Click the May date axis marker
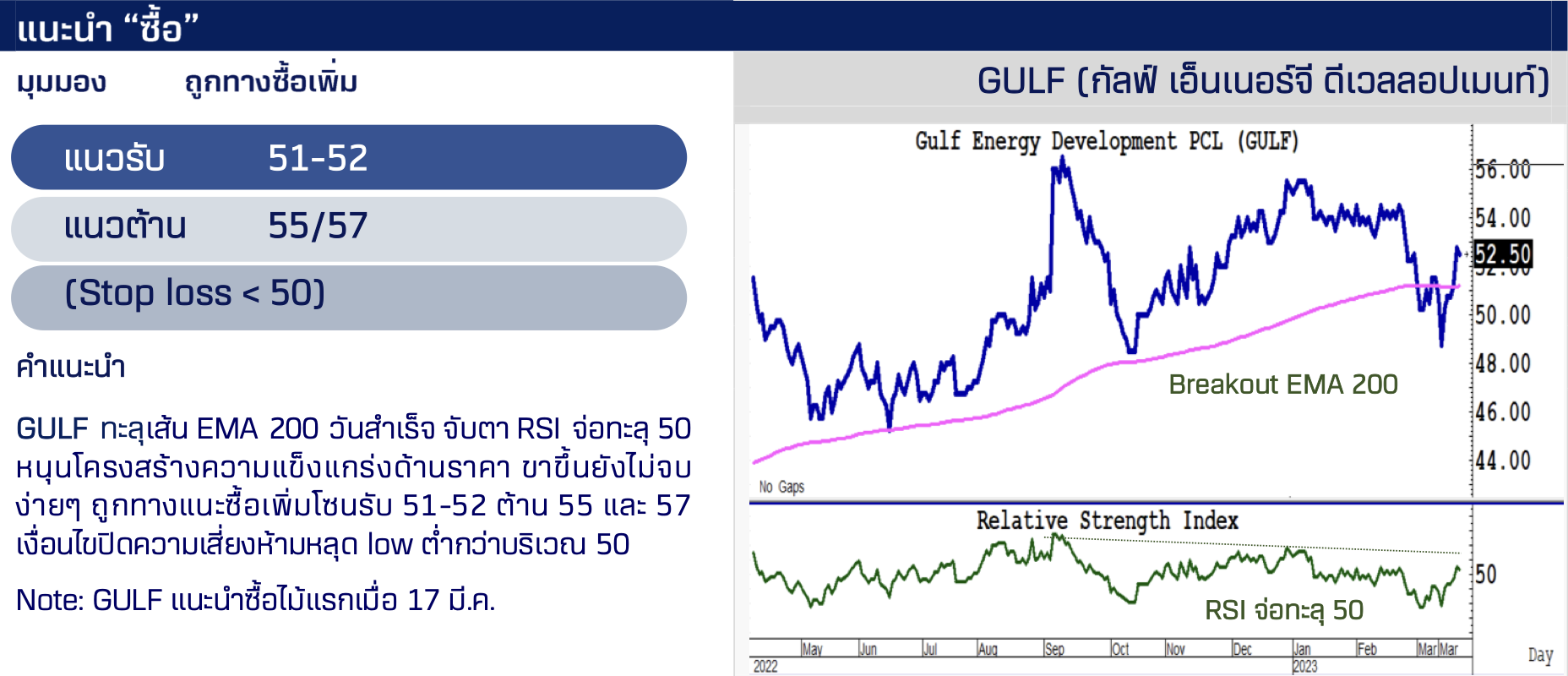This screenshot has height=676, width=1568. click(x=812, y=649)
